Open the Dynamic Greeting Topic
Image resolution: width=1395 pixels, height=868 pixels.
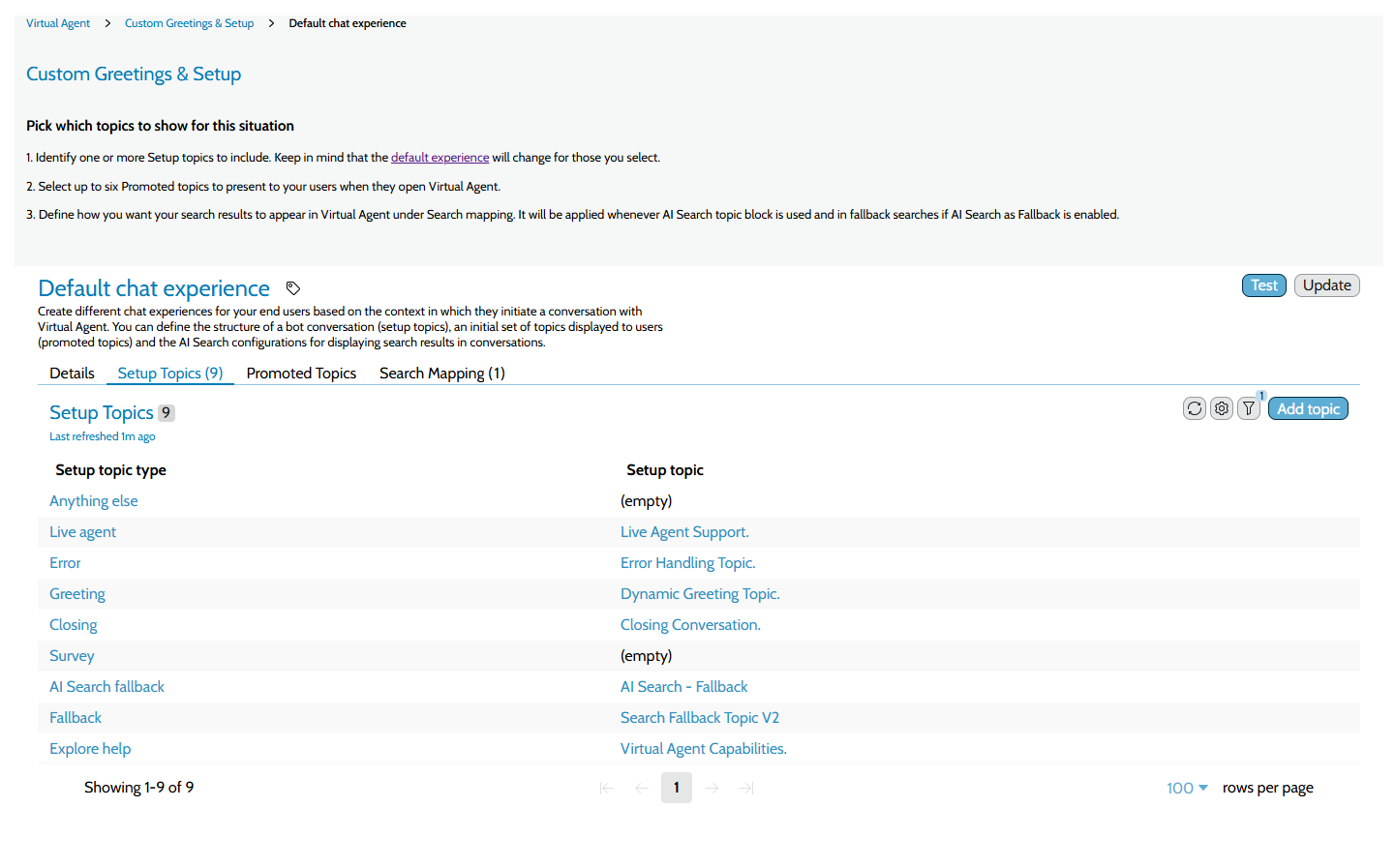coord(700,593)
